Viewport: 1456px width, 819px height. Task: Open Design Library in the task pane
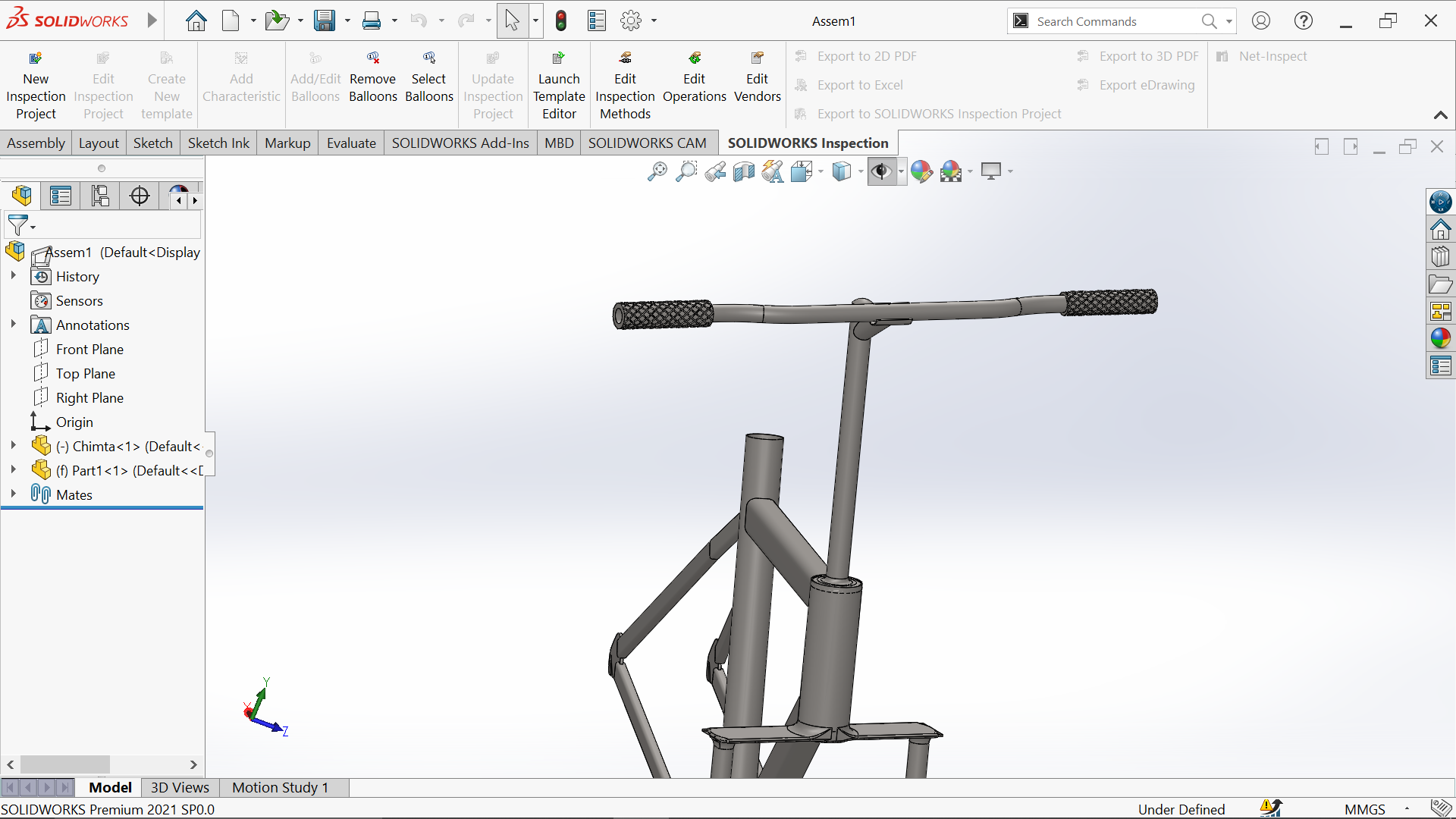point(1440,256)
